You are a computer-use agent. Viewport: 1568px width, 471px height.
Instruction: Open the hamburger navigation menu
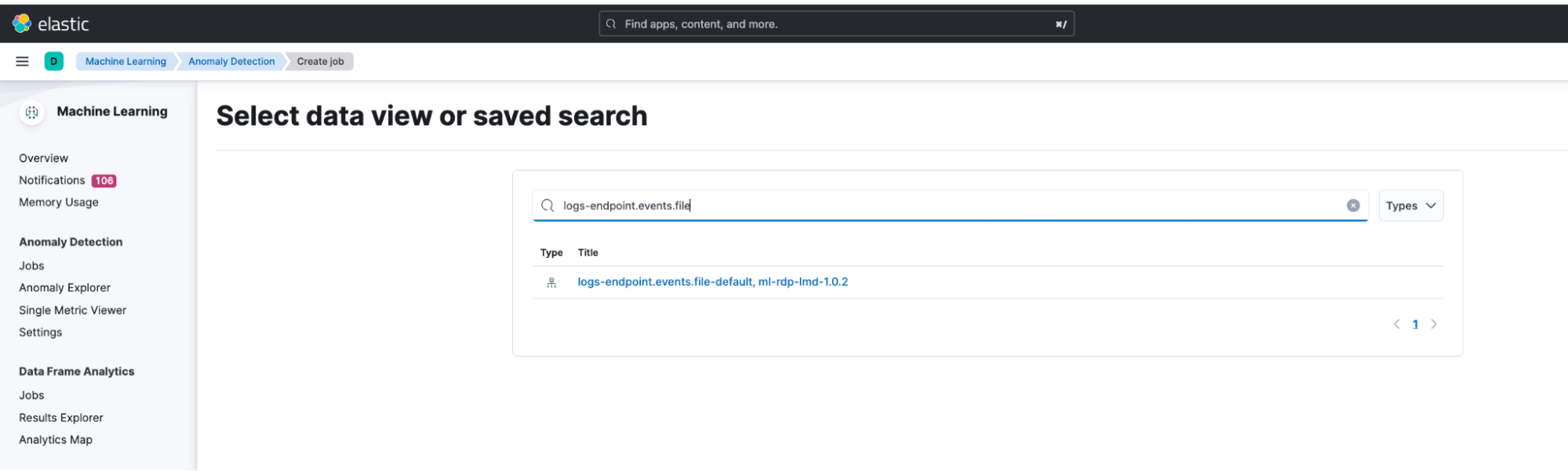pos(23,61)
